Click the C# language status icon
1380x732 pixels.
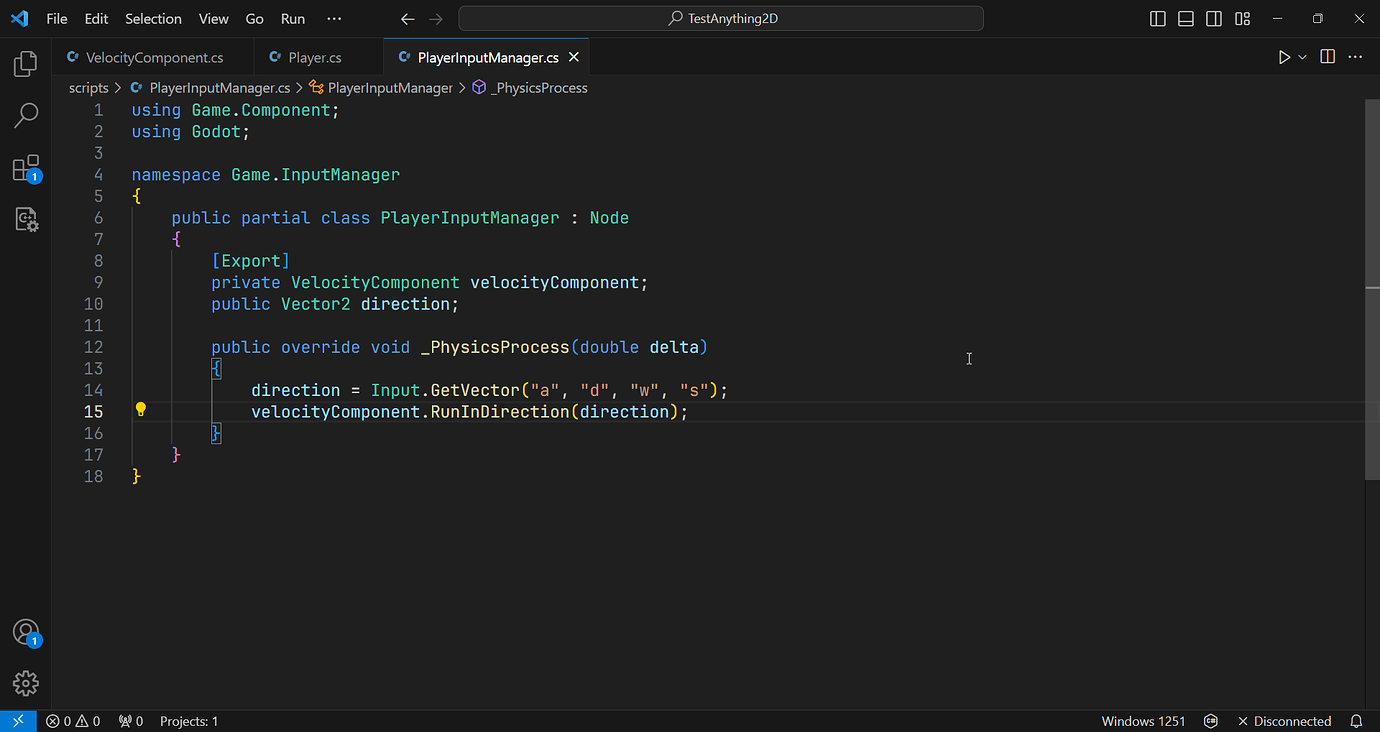click(1211, 721)
